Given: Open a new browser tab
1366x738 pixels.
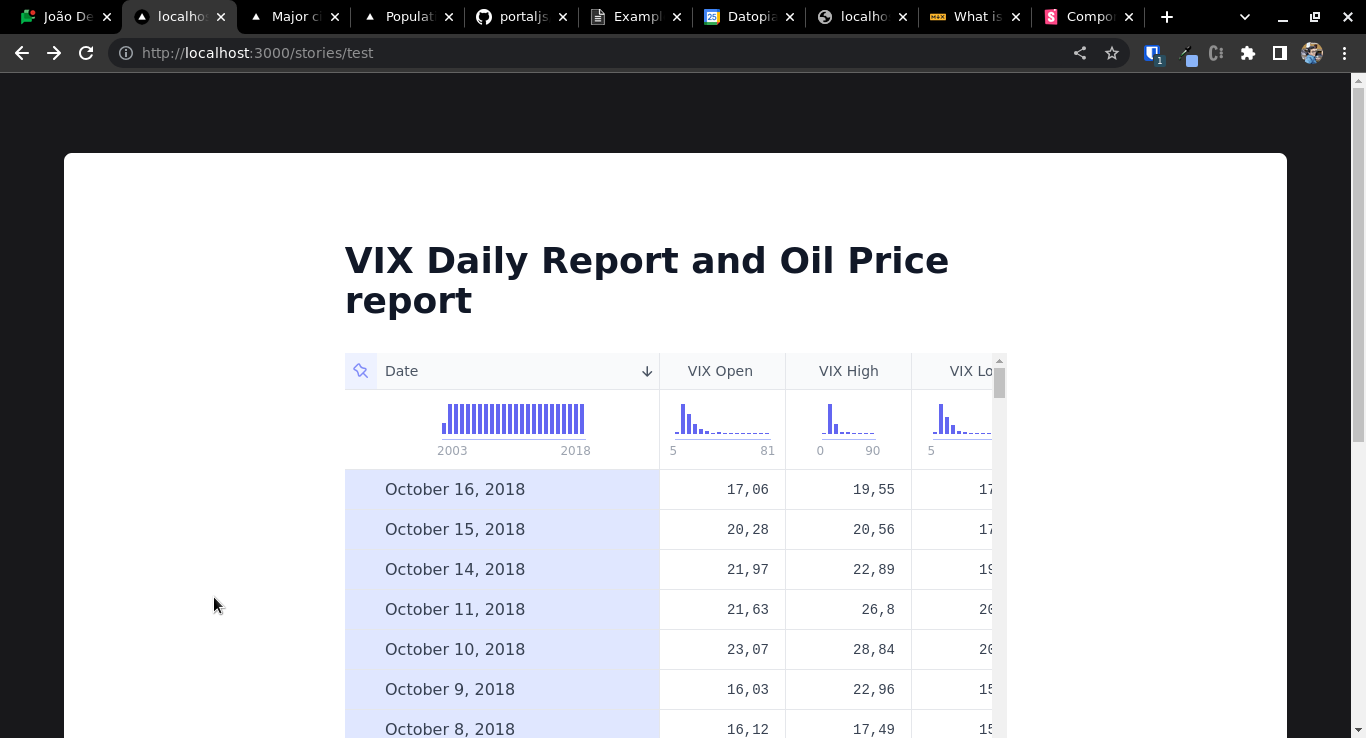Looking at the screenshot, I should [1167, 17].
